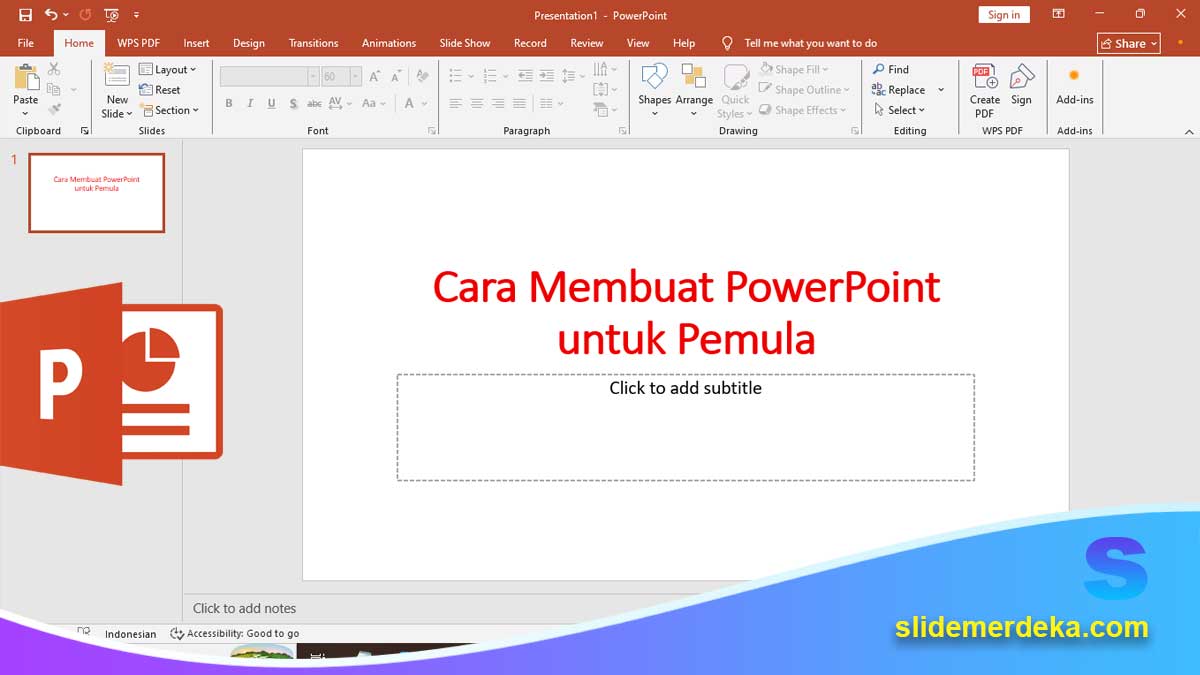Open the Animations tab
The image size is (1200, 675).
click(389, 43)
